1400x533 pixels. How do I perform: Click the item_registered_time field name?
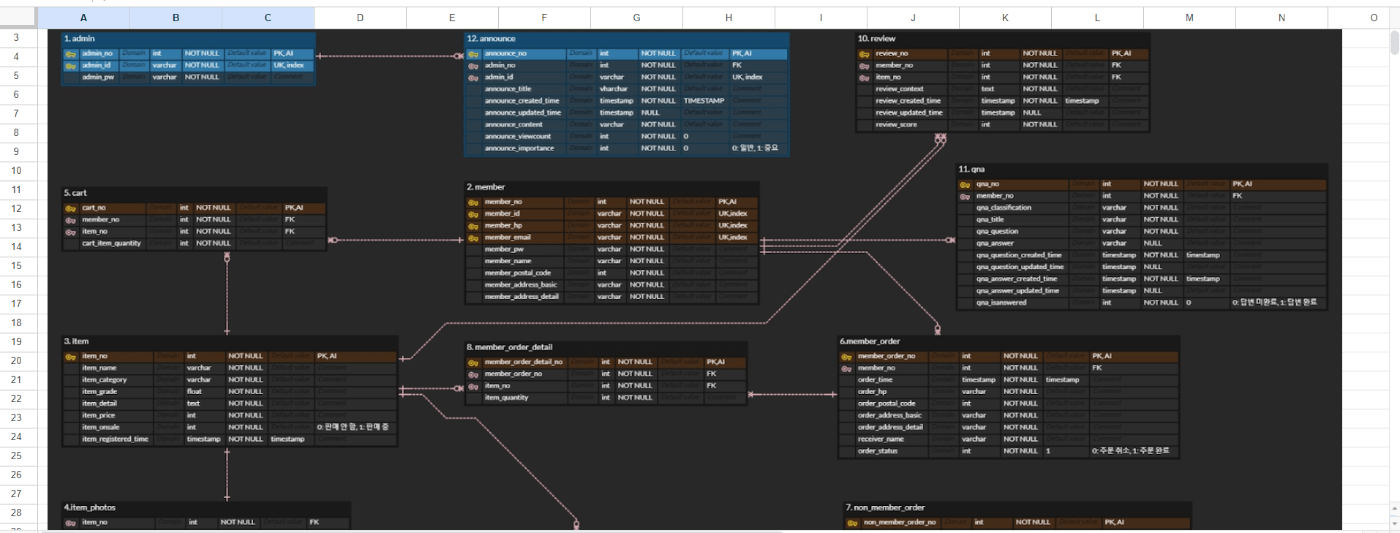[115, 439]
